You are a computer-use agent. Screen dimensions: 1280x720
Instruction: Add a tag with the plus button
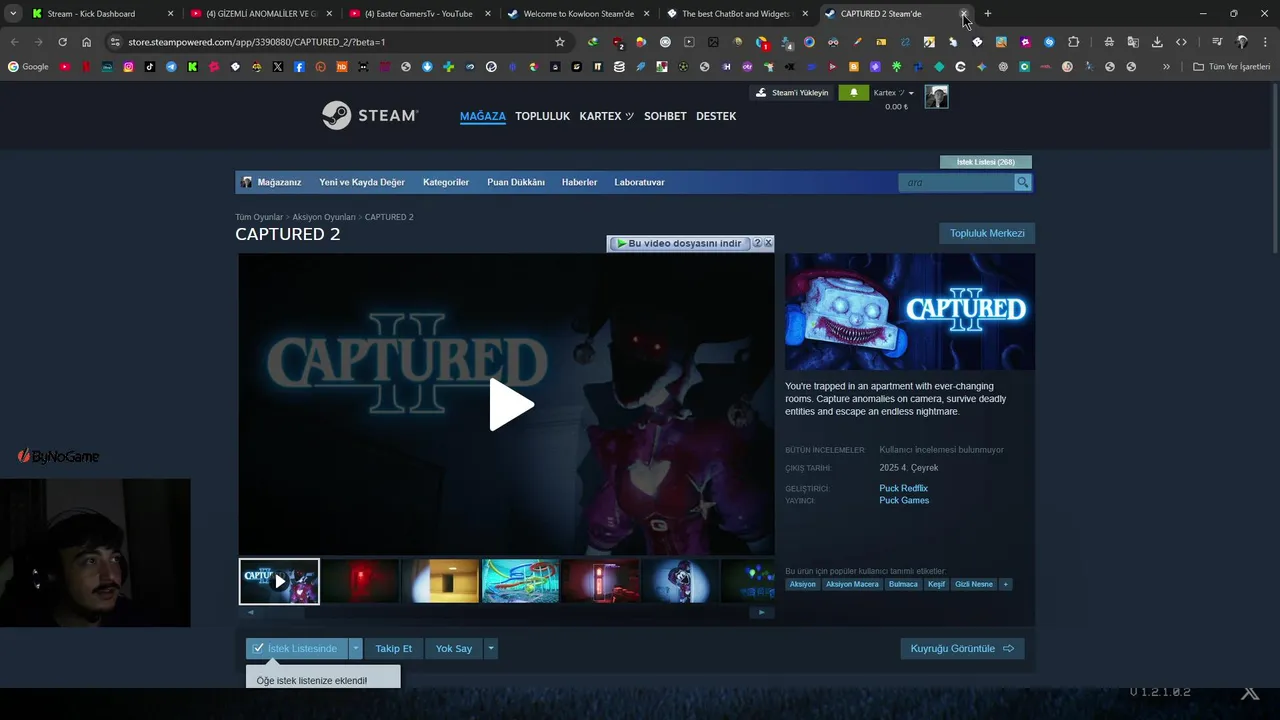pyautogui.click(x=1005, y=584)
